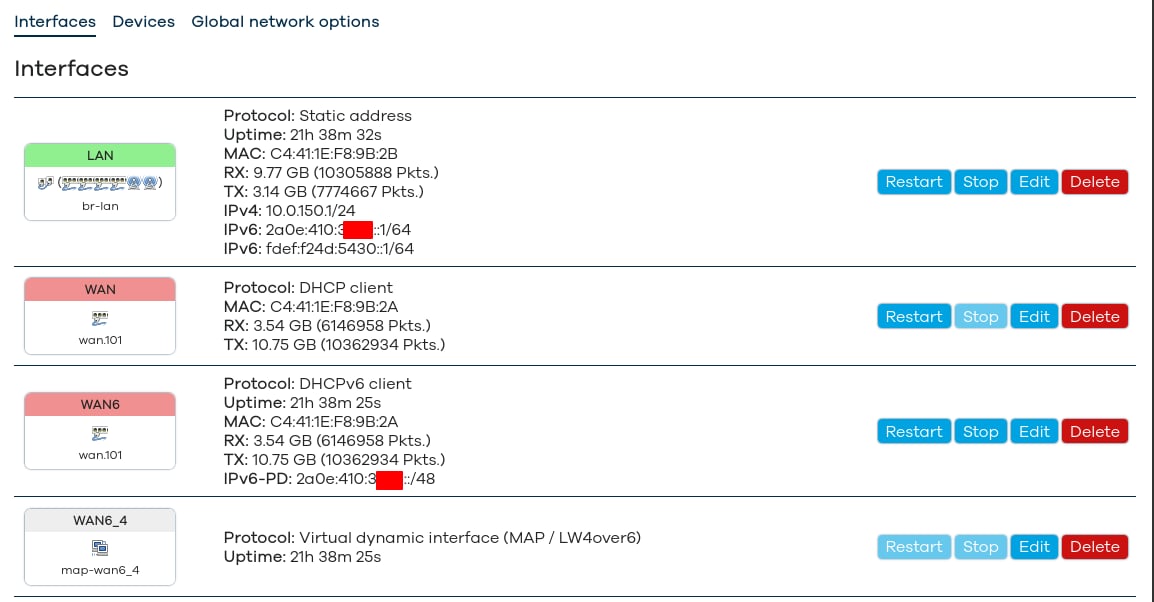Click the red WAN6 interface badge
Screen dimensions: 1154x602
100,405
